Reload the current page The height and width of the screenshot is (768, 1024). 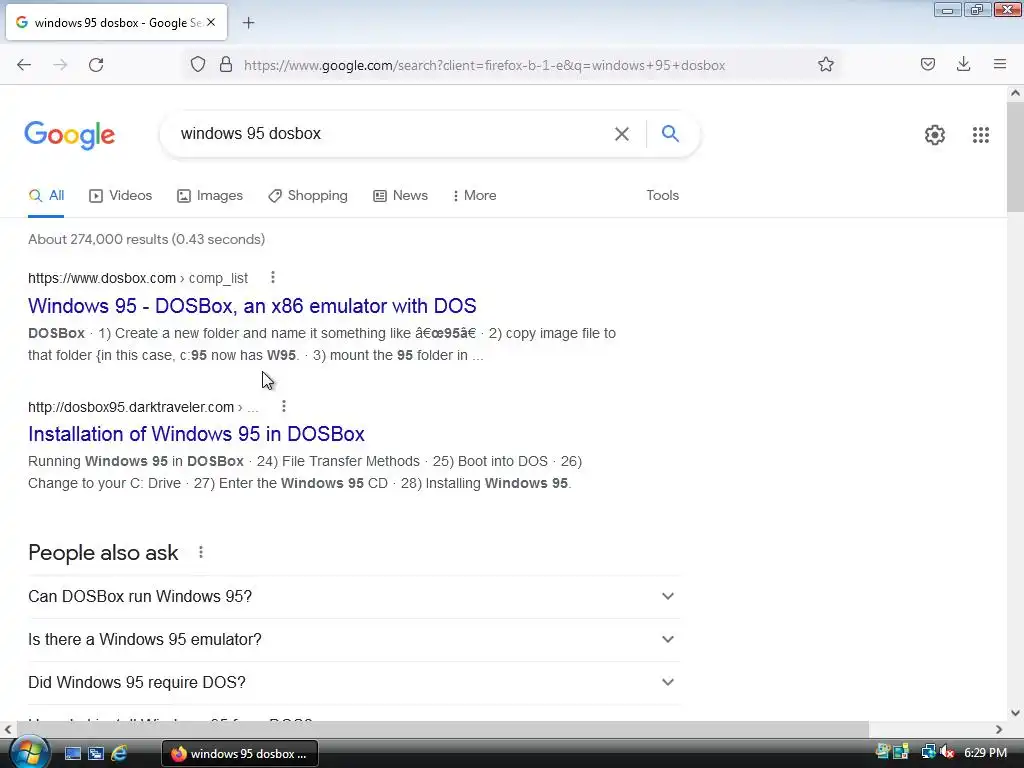pyautogui.click(x=96, y=65)
